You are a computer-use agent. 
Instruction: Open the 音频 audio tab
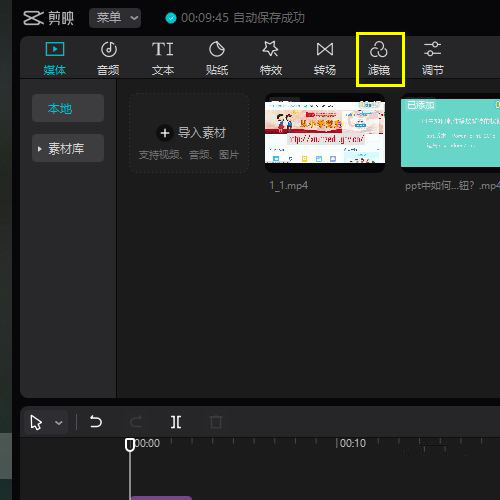109,59
